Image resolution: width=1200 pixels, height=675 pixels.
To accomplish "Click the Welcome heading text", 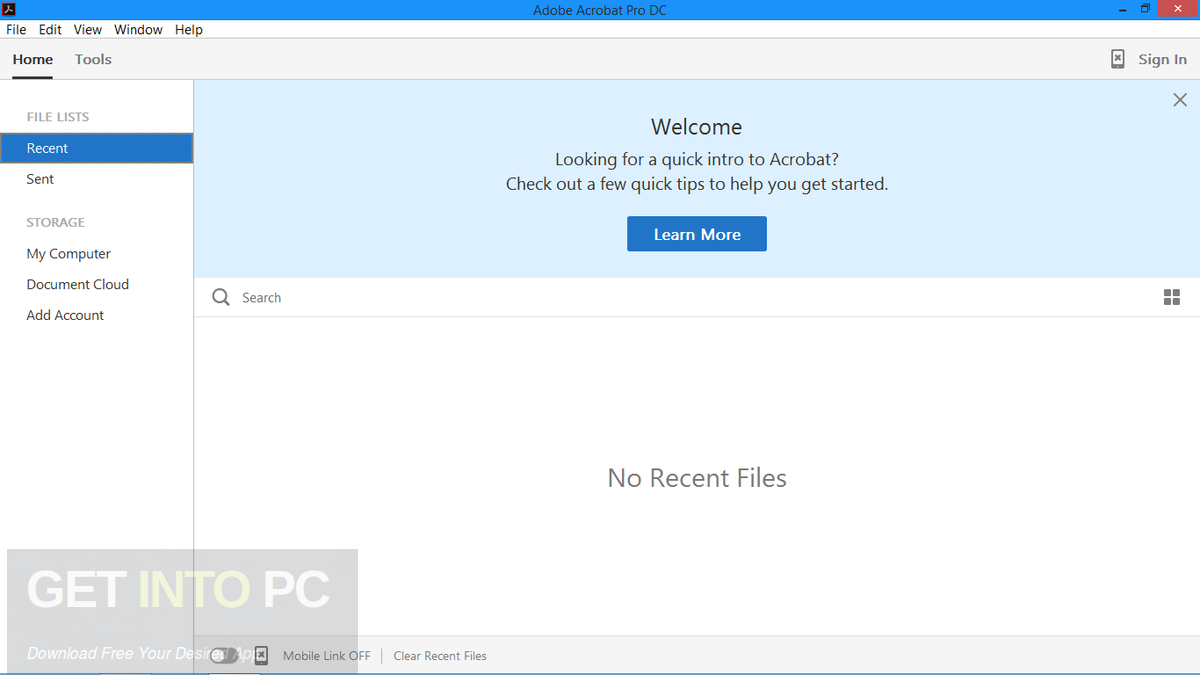I will pos(697,127).
